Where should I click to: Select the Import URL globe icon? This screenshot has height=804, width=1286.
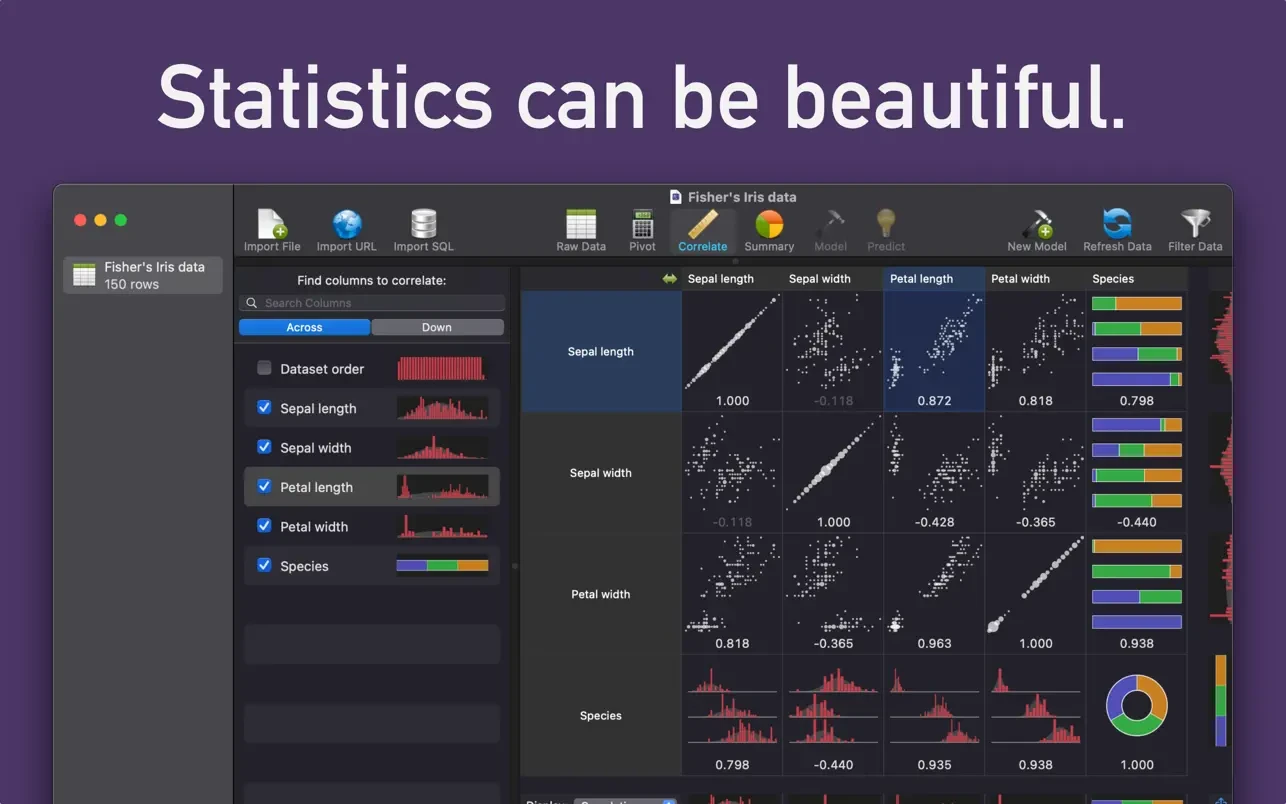[x=346, y=231]
